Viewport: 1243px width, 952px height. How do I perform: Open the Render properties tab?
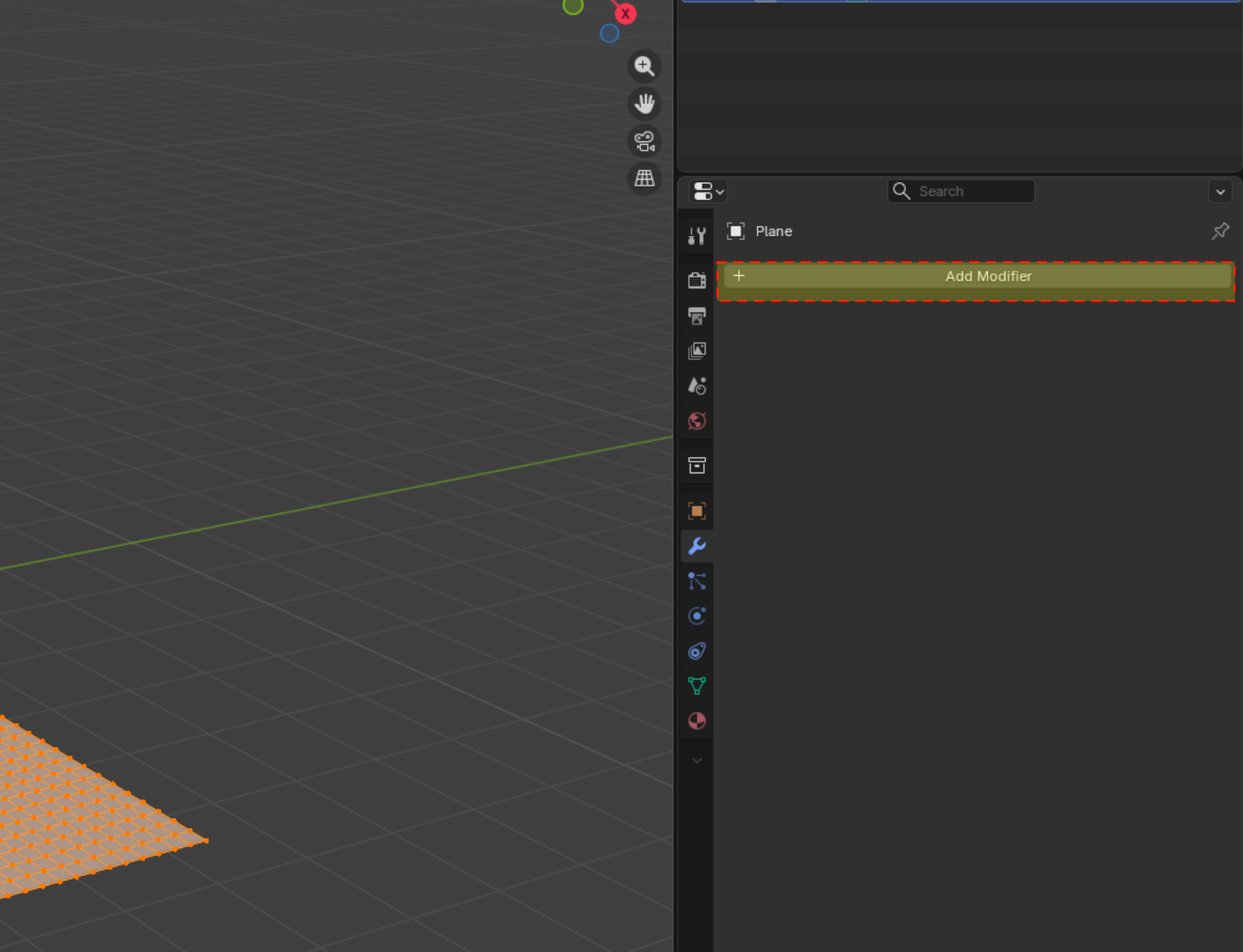697,280
